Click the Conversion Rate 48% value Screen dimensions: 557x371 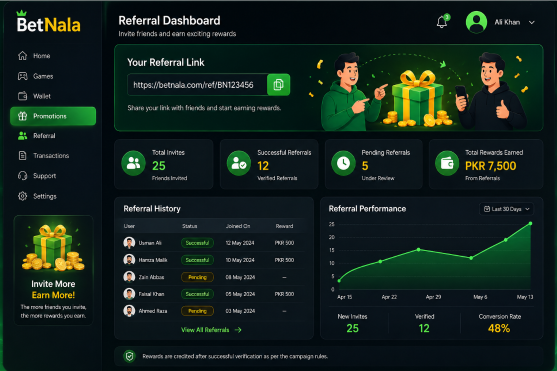click(x=499, y=328)
